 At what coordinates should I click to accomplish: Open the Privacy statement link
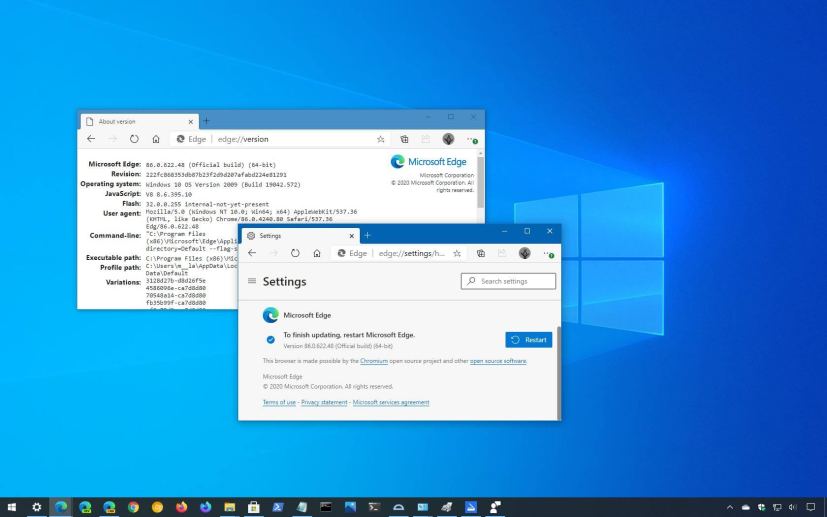point(324,402)
